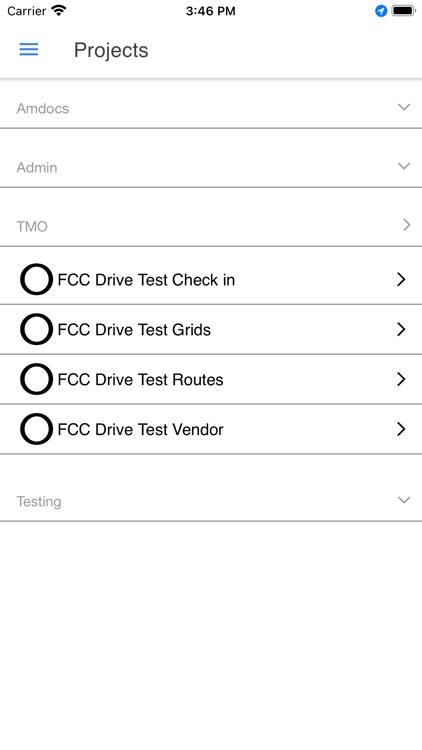Select the FCC Drive Test Routes circle
Viewport: 422px width, 750px height.
[36, 379]
